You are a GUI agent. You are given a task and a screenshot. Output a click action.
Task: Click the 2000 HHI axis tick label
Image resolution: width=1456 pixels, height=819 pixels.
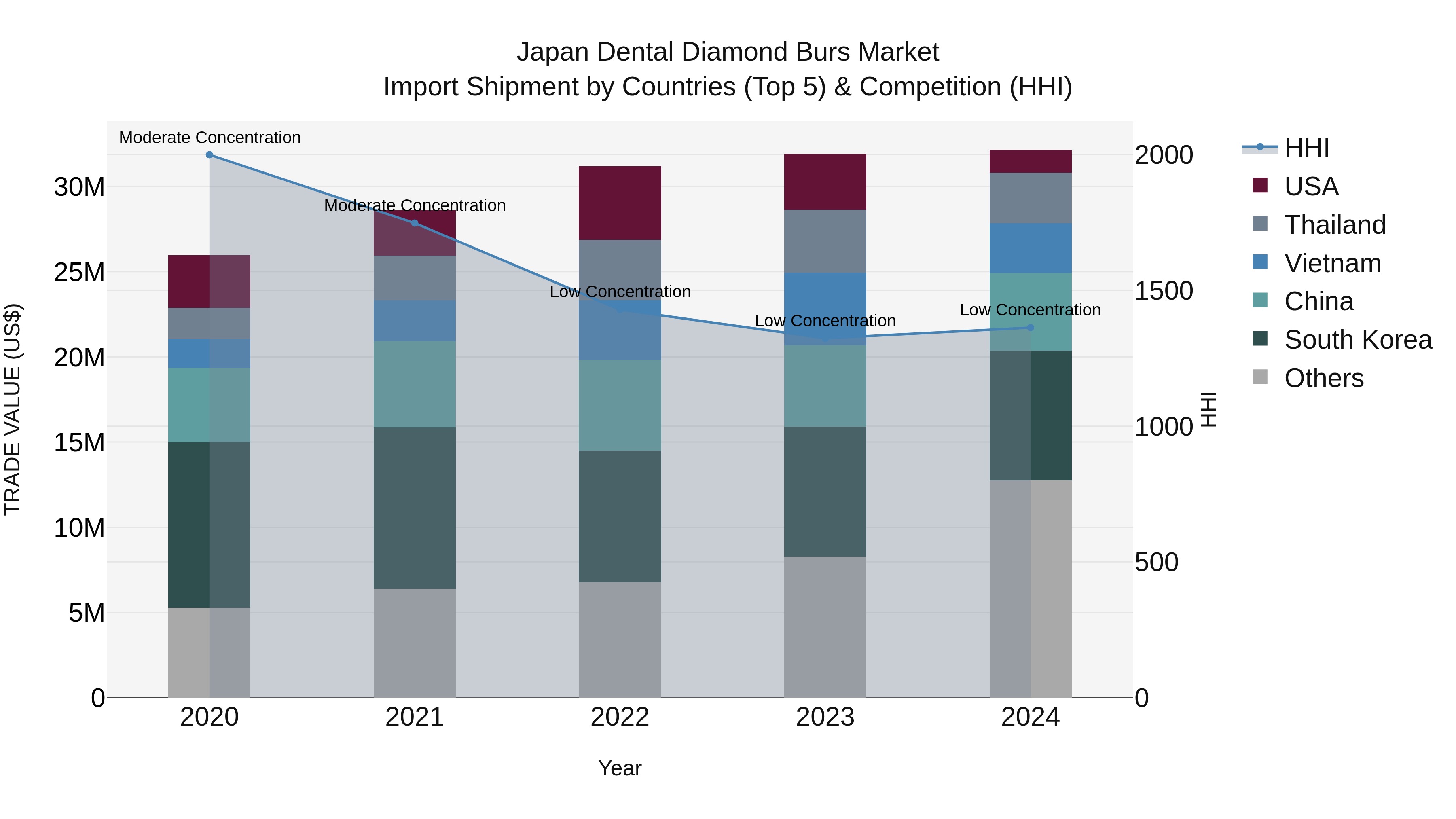[x=1164, y=155]
